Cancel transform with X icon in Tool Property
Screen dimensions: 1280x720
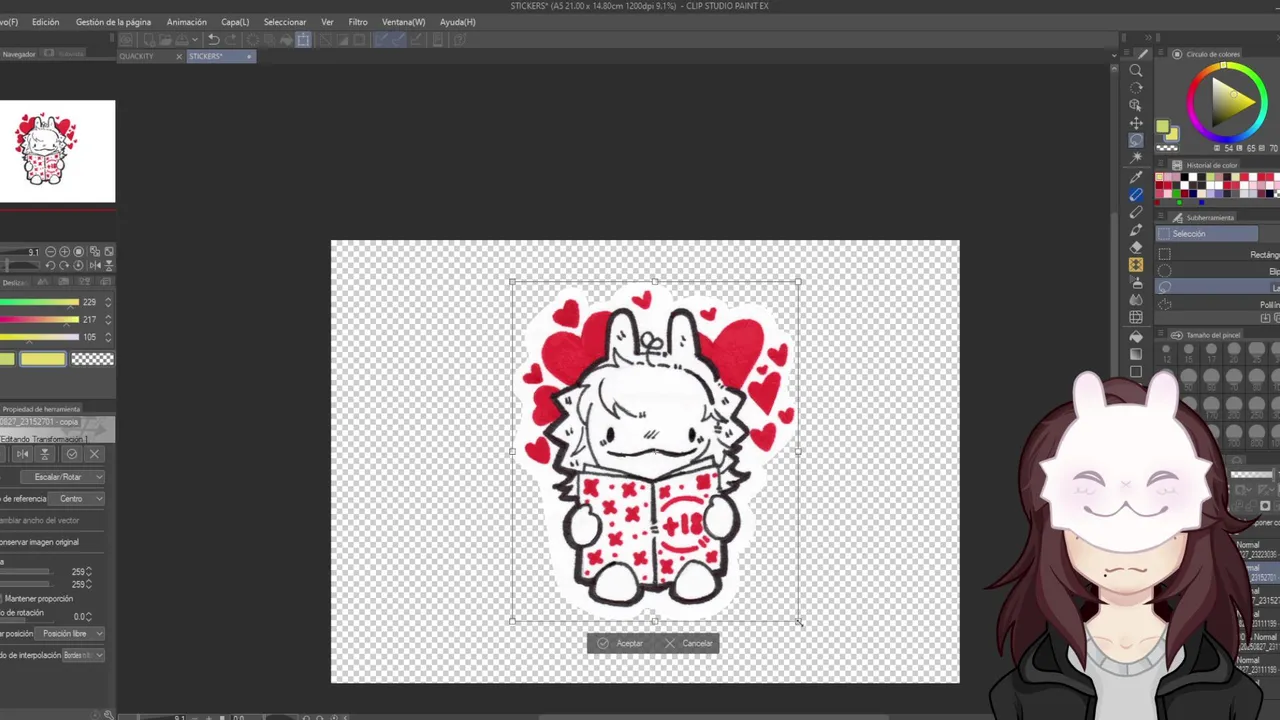click(x=94, y=454)
